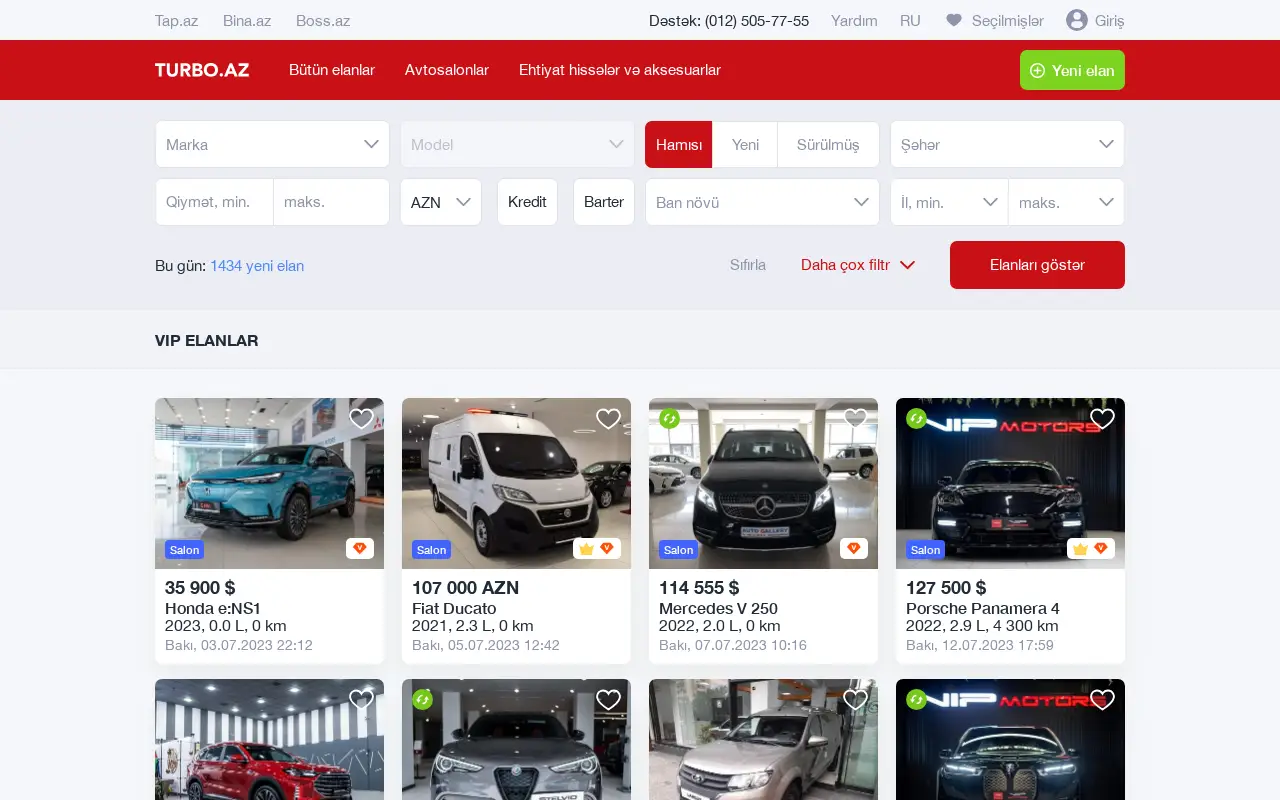Click the plus icon on Yeni elan
This screenshot has width=1280, height=800.
pos(1037,70)
